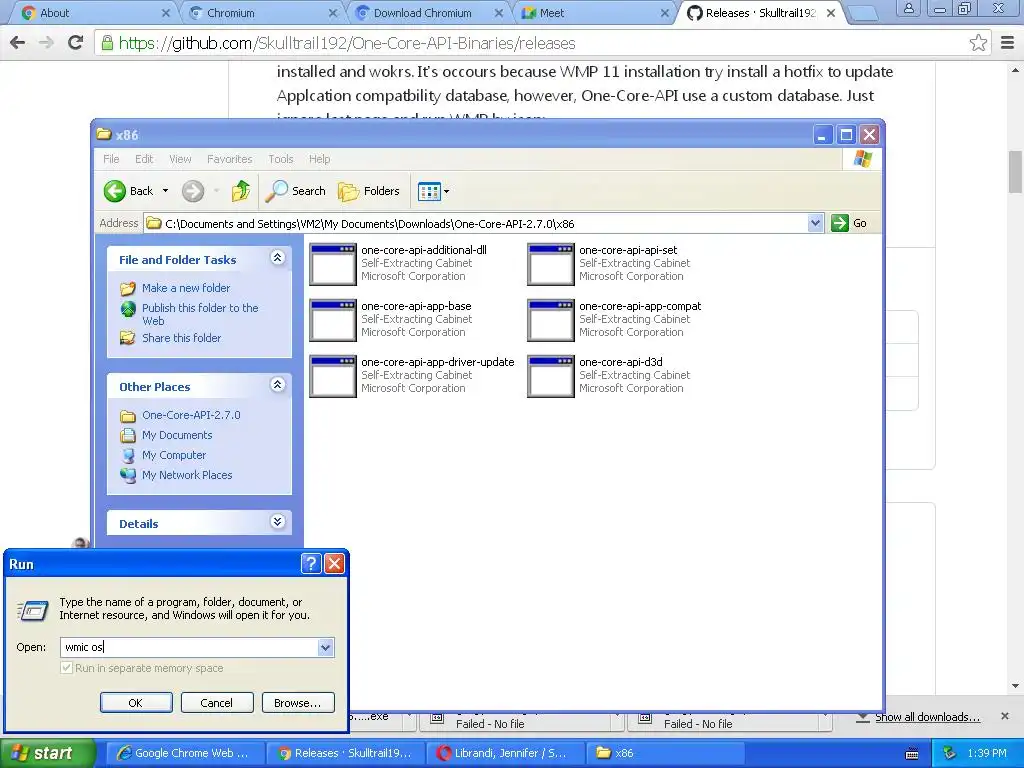
Task: Go up one folder level in Explorer
Action: pos(240,191)
